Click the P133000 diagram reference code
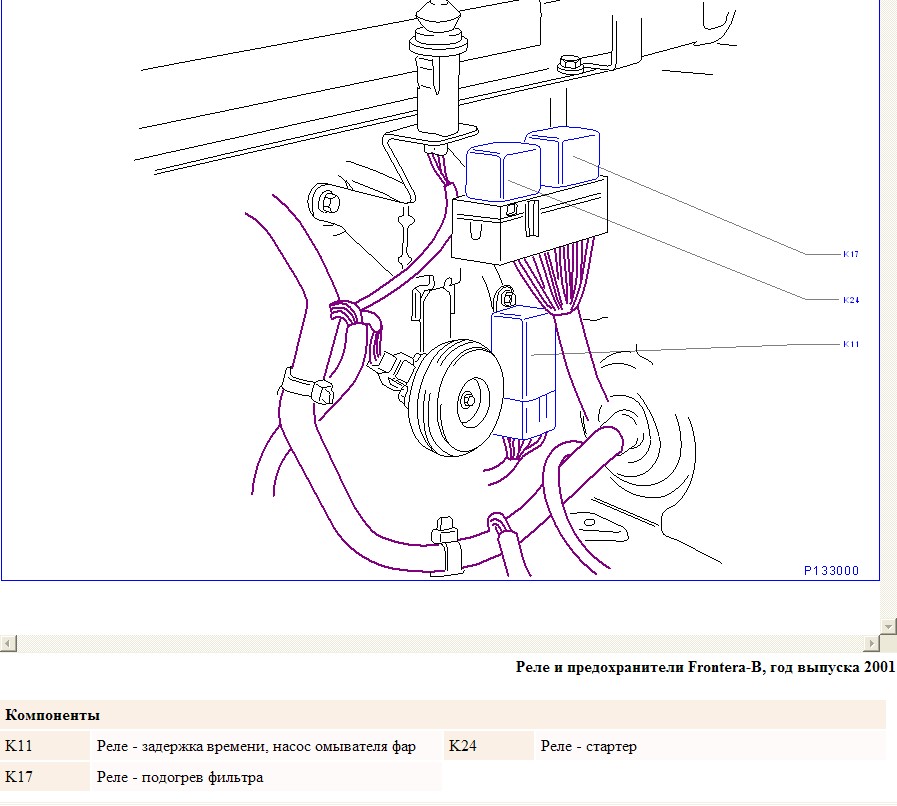 click(x=831, y=570)
